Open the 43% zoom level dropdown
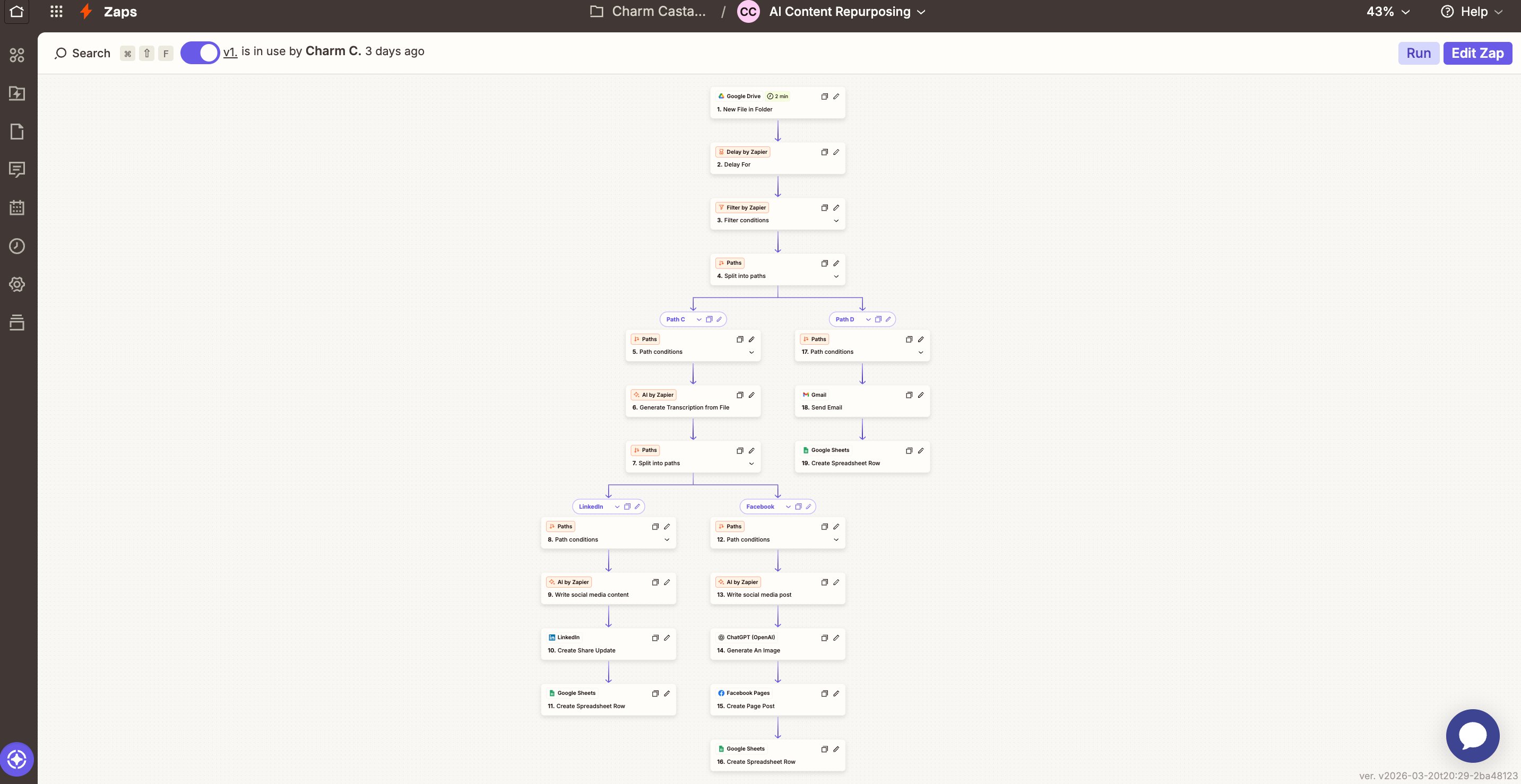 pos(1388,12)
